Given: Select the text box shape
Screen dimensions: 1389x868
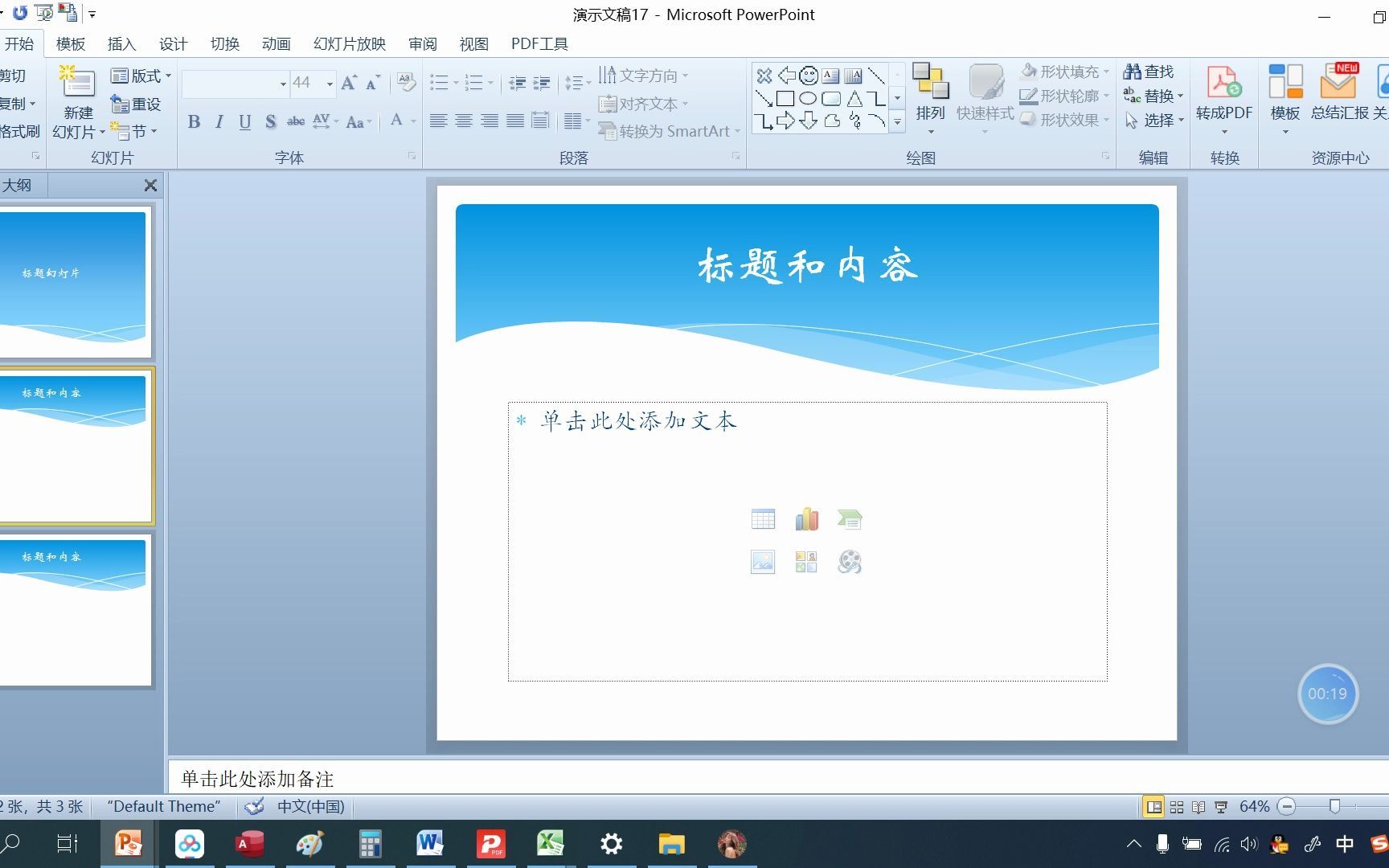Looking at the screenshot, I should click(x=831, y=76).
